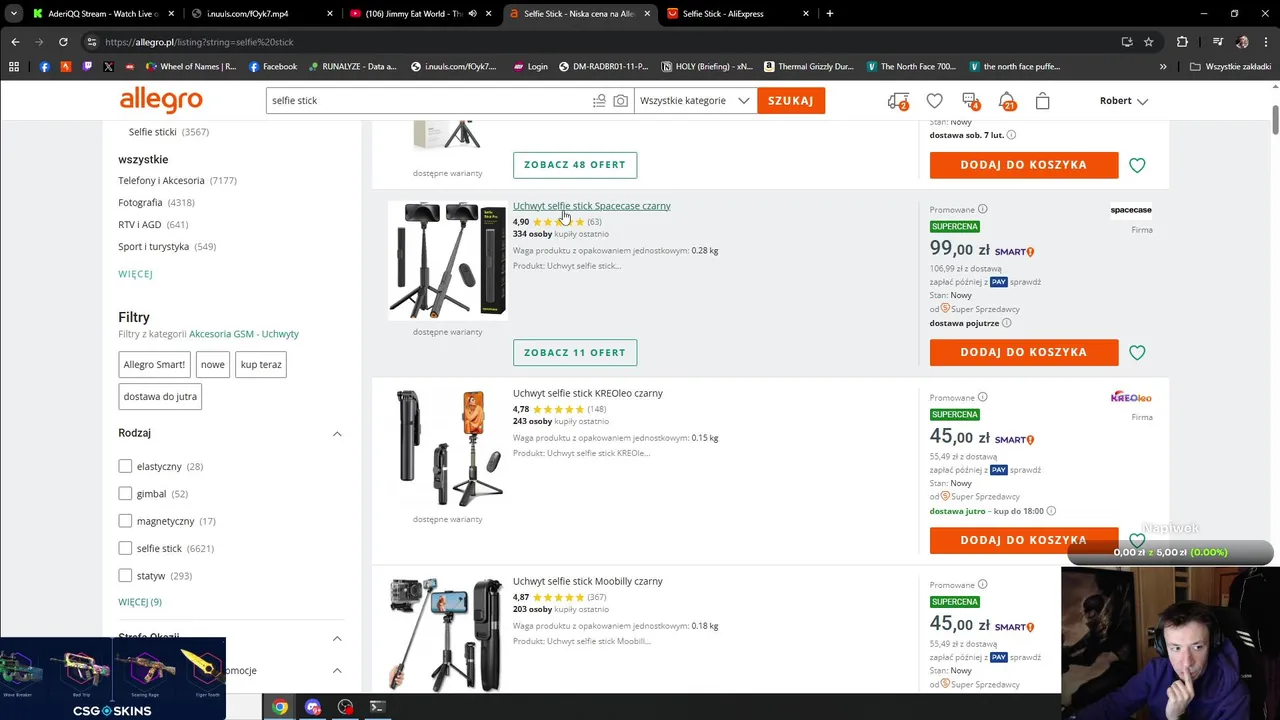Viewport: 1280px width, 720px height.
Task: Click the KREOleo selfie stick product thumbnail
Action: 448,448
